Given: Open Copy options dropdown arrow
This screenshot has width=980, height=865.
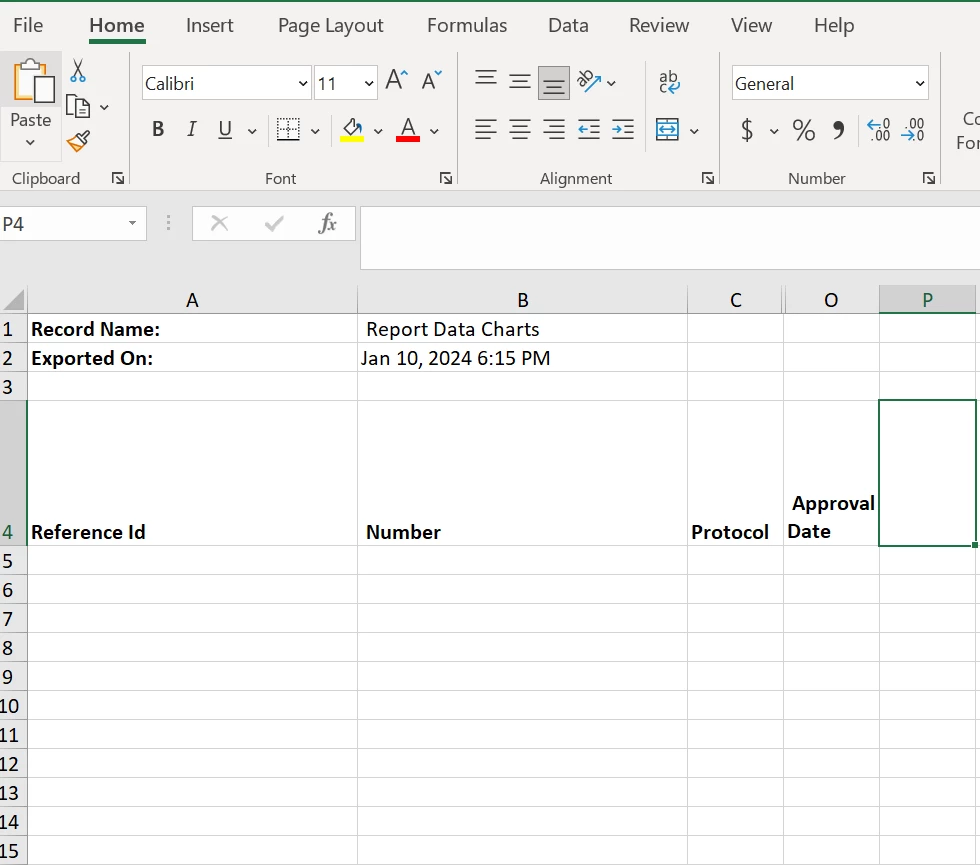Looking at the screenshot, I should click(104, 108).
